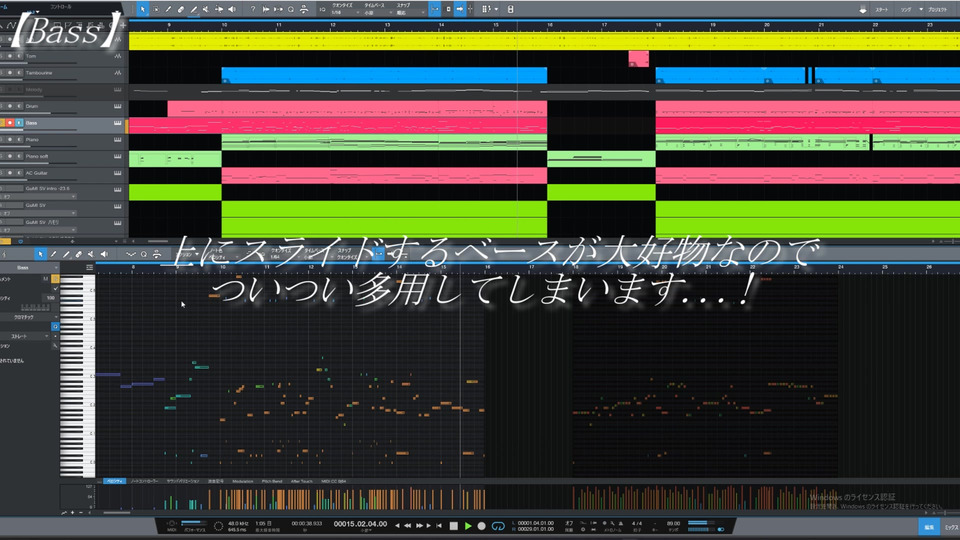Select the Range tool in top toolbar
Image resolution: width=960 pixels, height=540 pixels.
(156, 9)
